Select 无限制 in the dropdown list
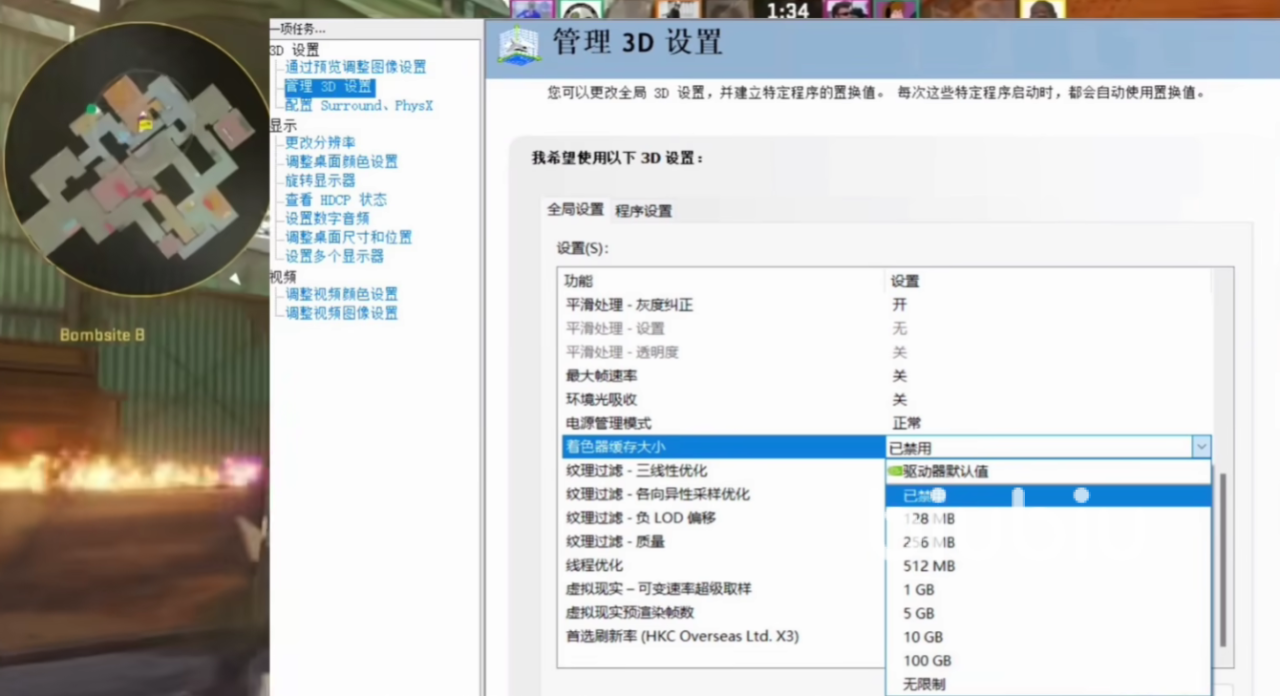Viewport: 1280px width, 696px height. point(924,685)
